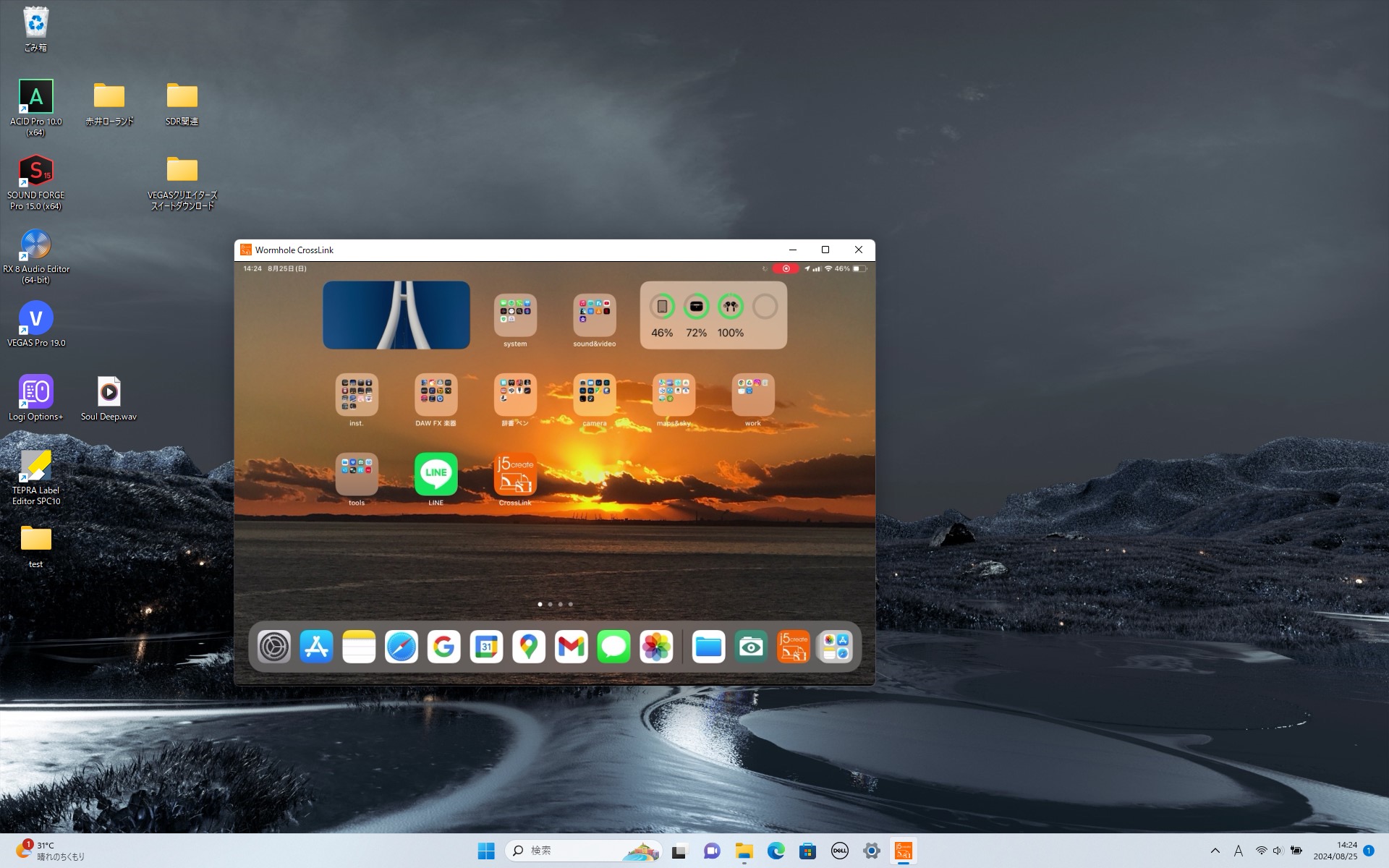
Task: Open Gmail in the iPad dock
Action: pyautogui.click(x=571, y=647)
